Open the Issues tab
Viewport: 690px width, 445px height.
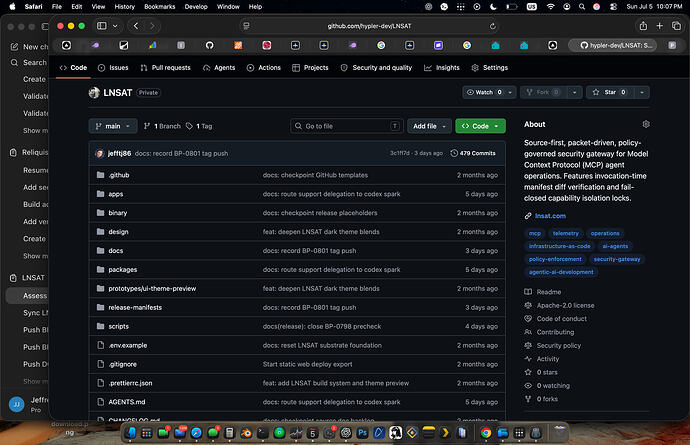click(x=114, y=68)
